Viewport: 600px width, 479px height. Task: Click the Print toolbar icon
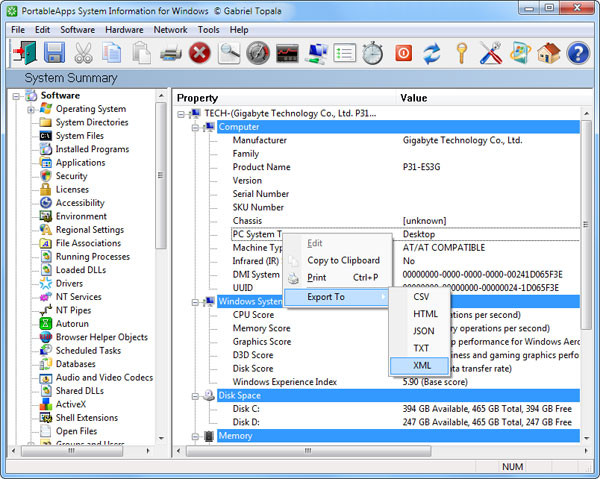click(171, 52)
